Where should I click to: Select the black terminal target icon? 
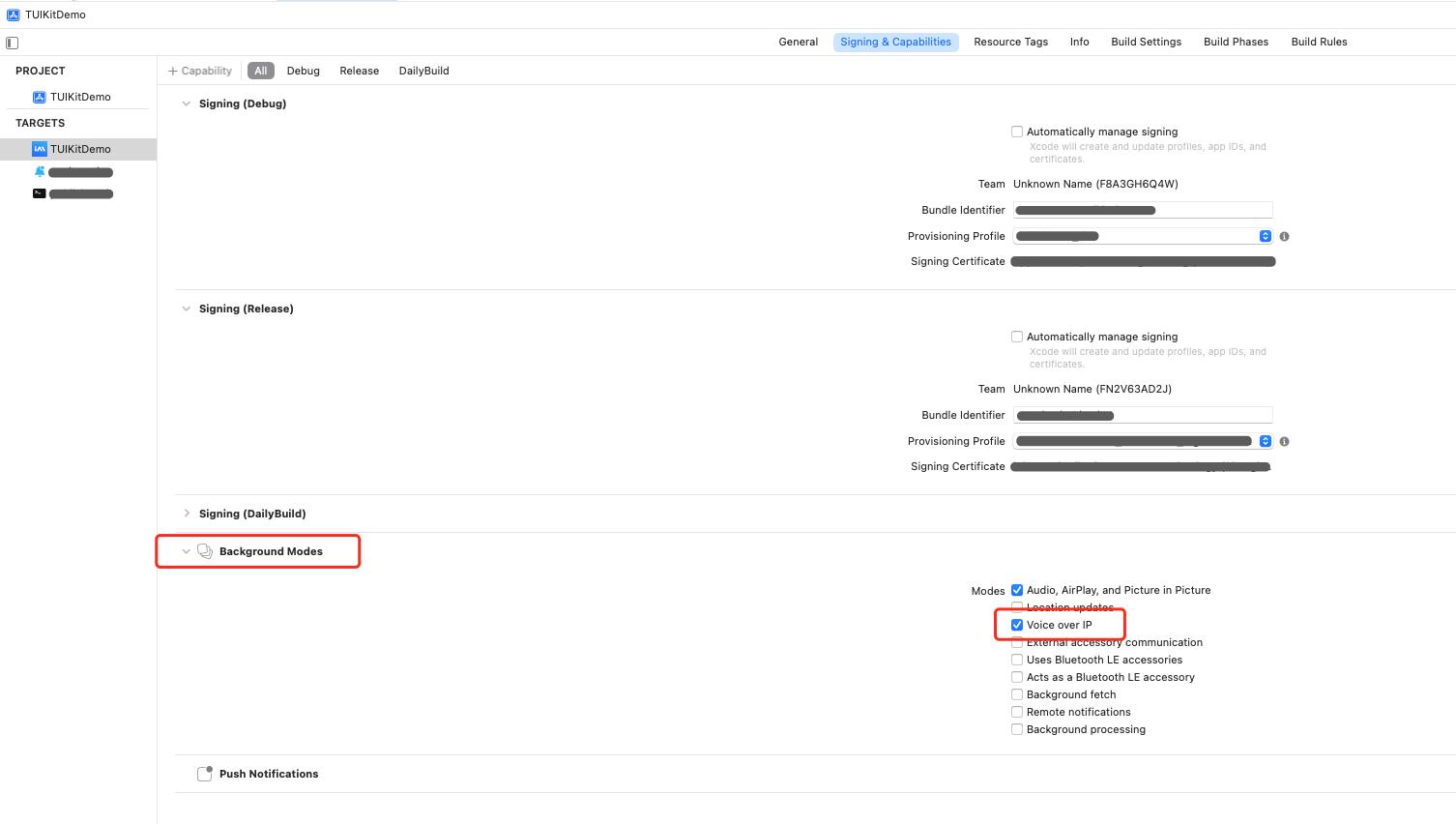[40, 193]
